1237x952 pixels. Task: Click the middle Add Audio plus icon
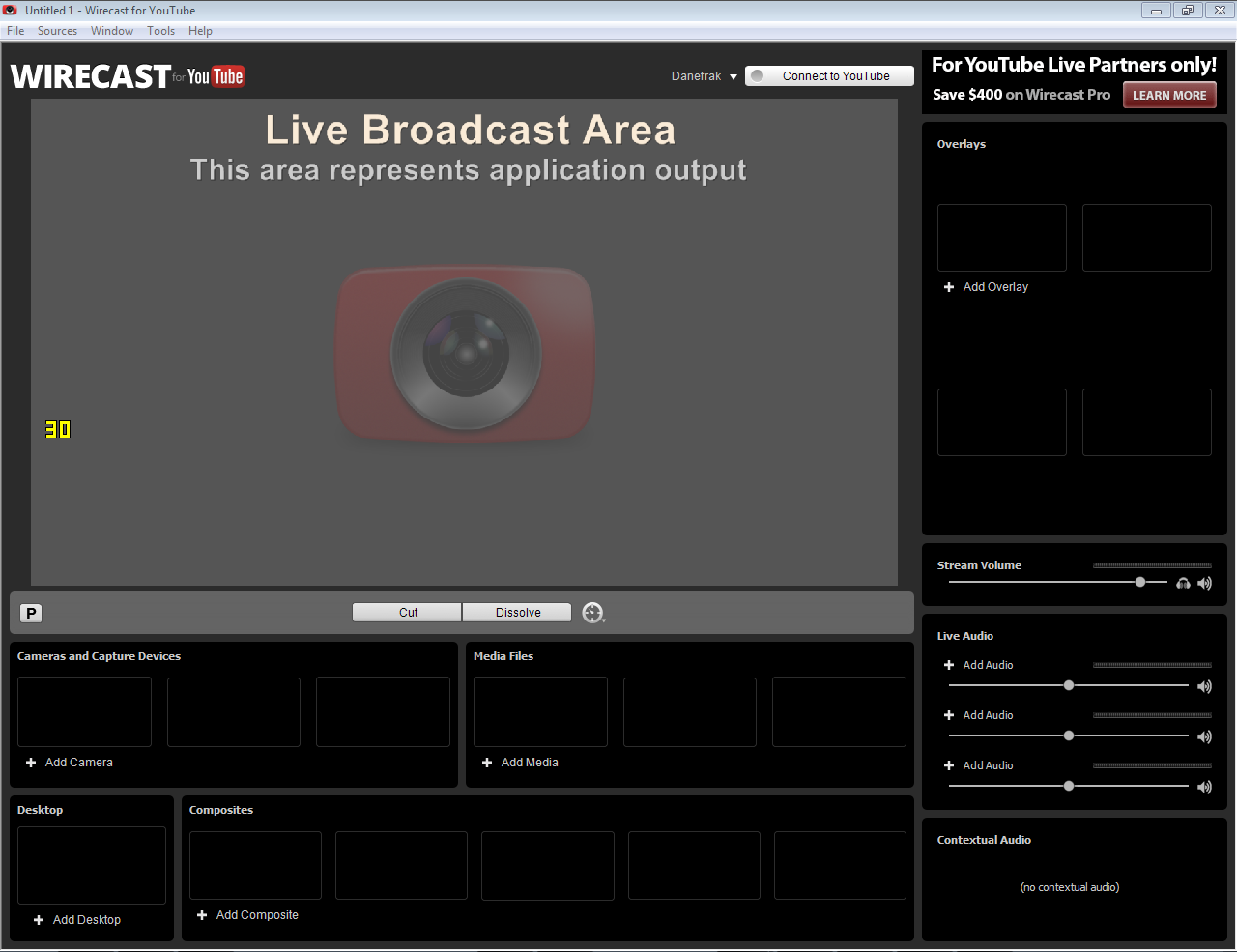click(949, 715)
